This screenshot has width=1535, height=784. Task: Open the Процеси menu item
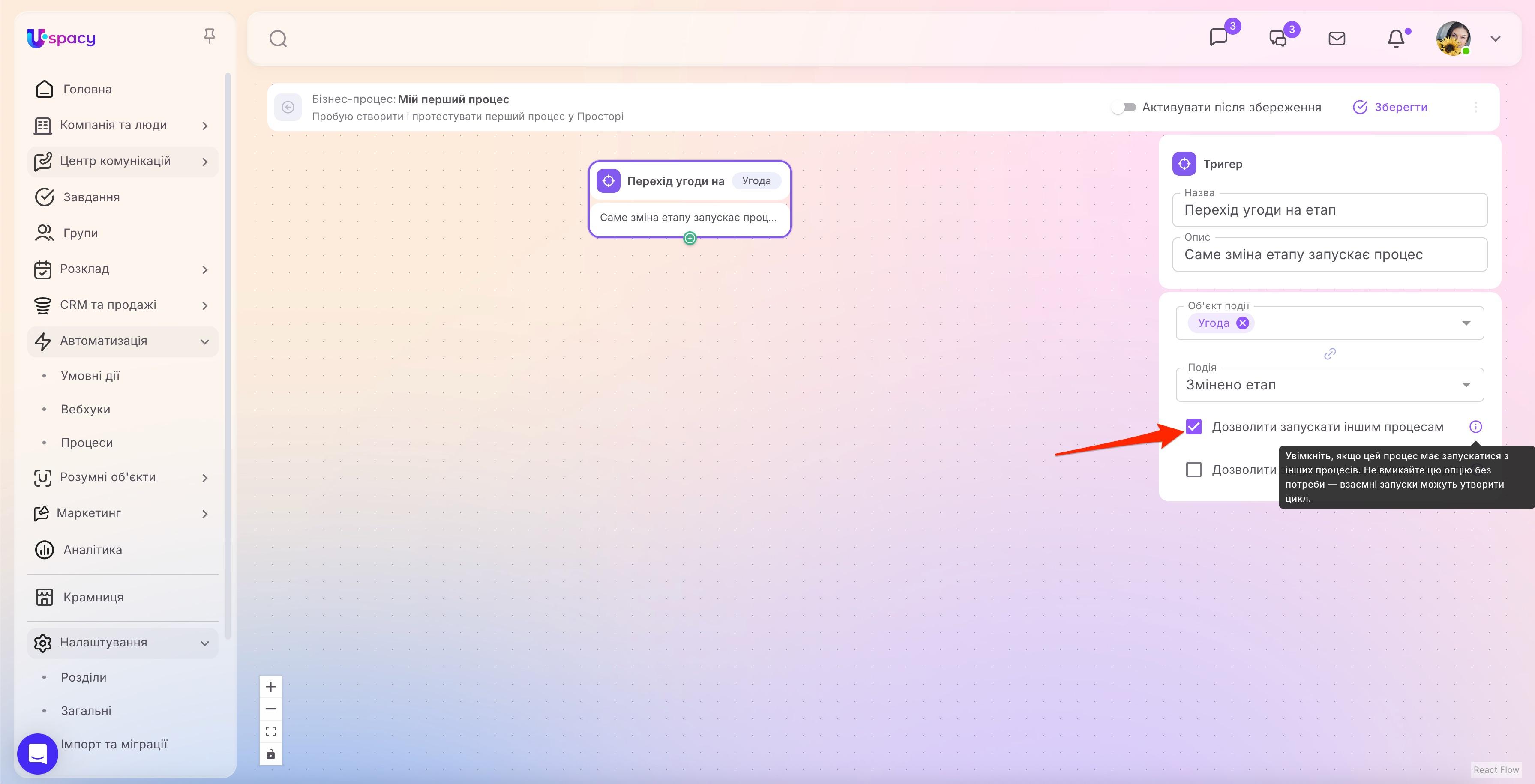[87, 442]
